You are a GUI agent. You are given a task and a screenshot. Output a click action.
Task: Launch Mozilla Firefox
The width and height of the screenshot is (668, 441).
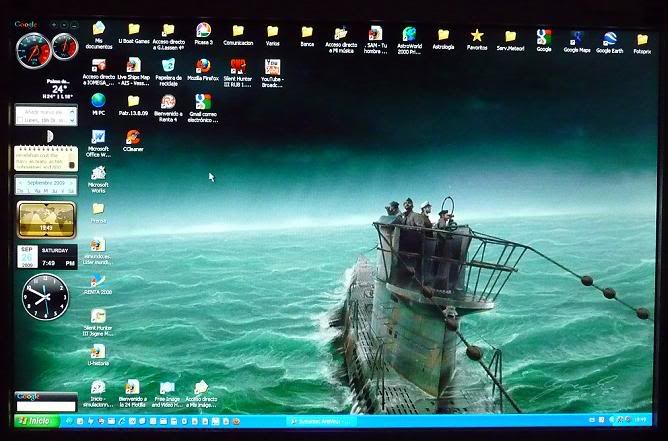point(203,70)
